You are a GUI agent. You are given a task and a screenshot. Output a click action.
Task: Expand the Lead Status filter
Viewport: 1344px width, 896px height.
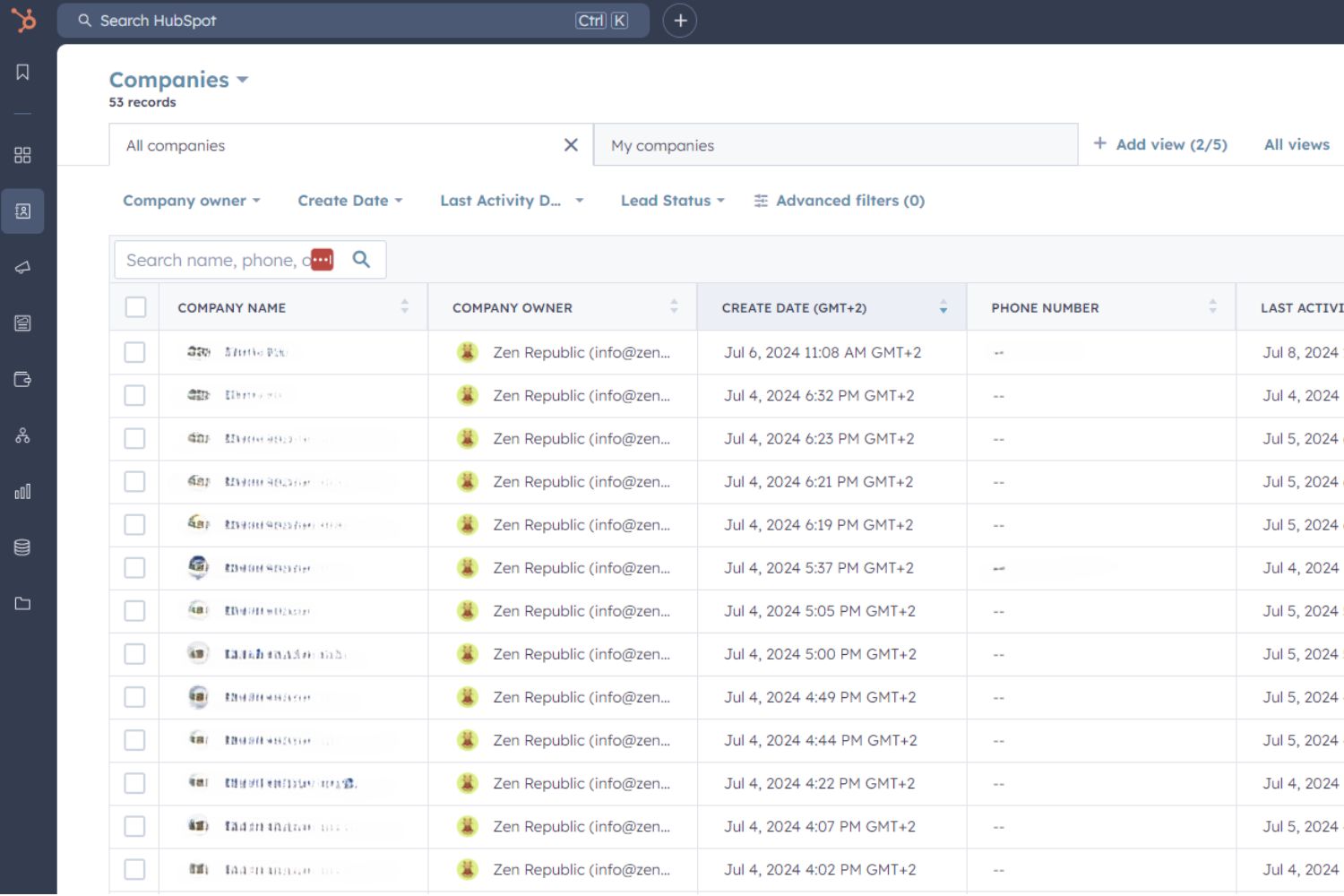673,201
